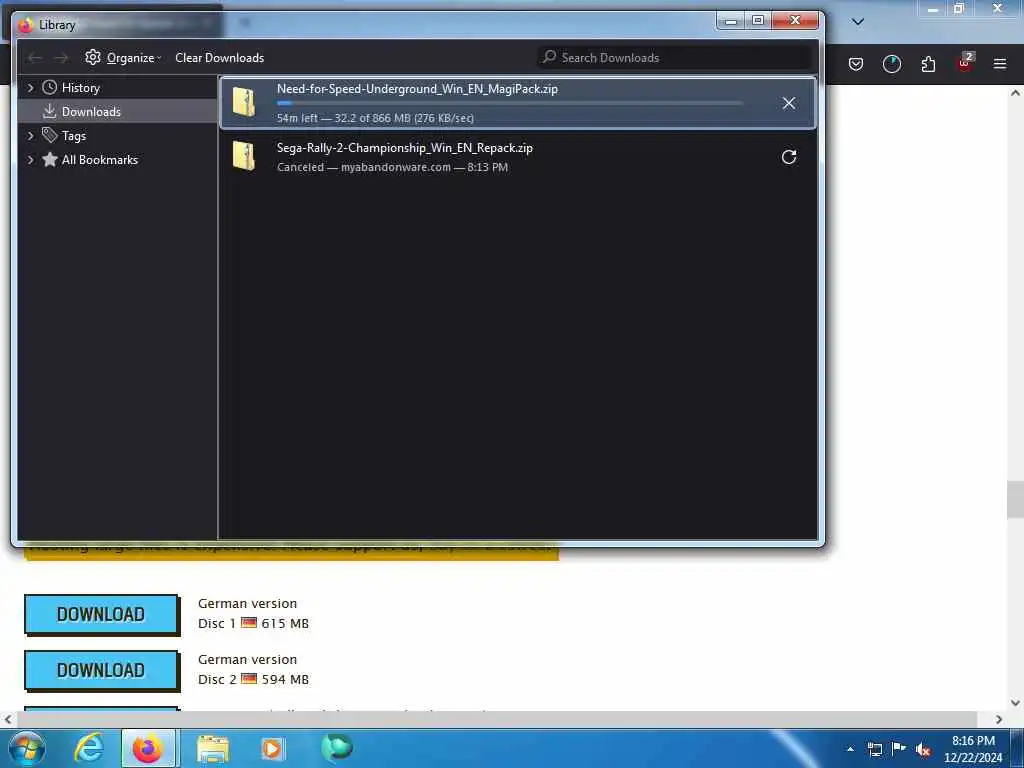Click the Library window Firefox icon
Image resolution: width=1024 pixels, height=768 pixels.
(25, 25)
